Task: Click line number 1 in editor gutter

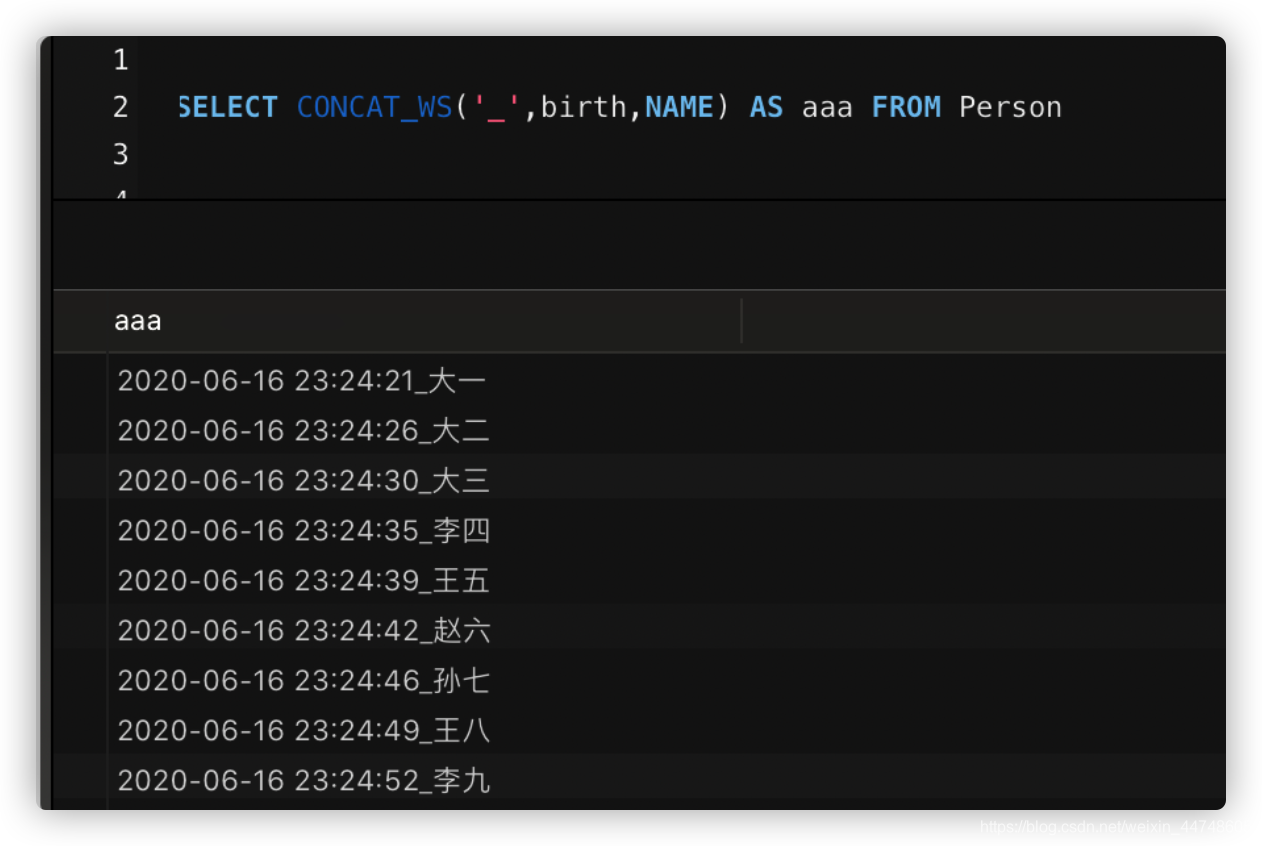Action: coord(121,61)
